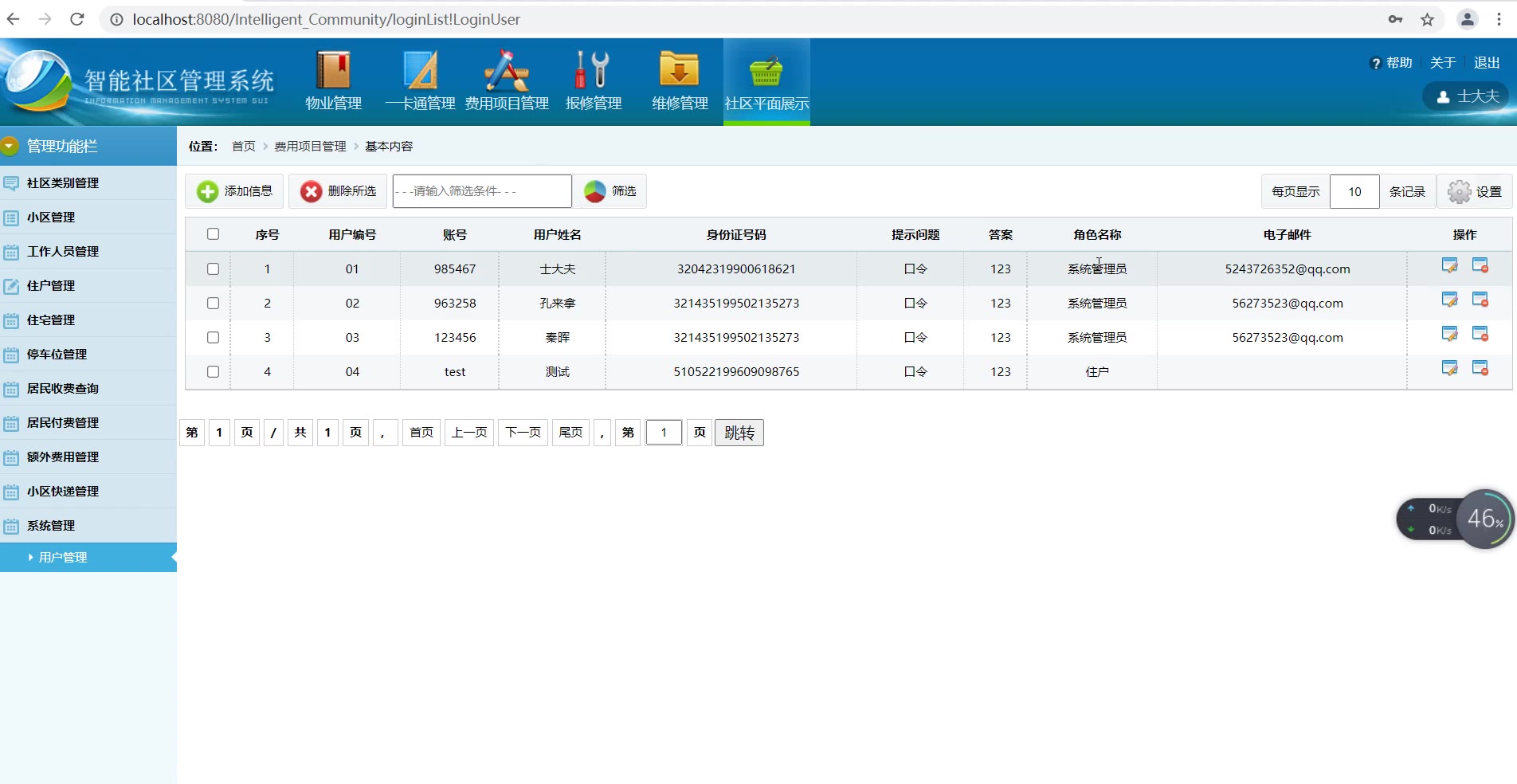
Task: Check the row for account 123456
Action: point(213,337)
